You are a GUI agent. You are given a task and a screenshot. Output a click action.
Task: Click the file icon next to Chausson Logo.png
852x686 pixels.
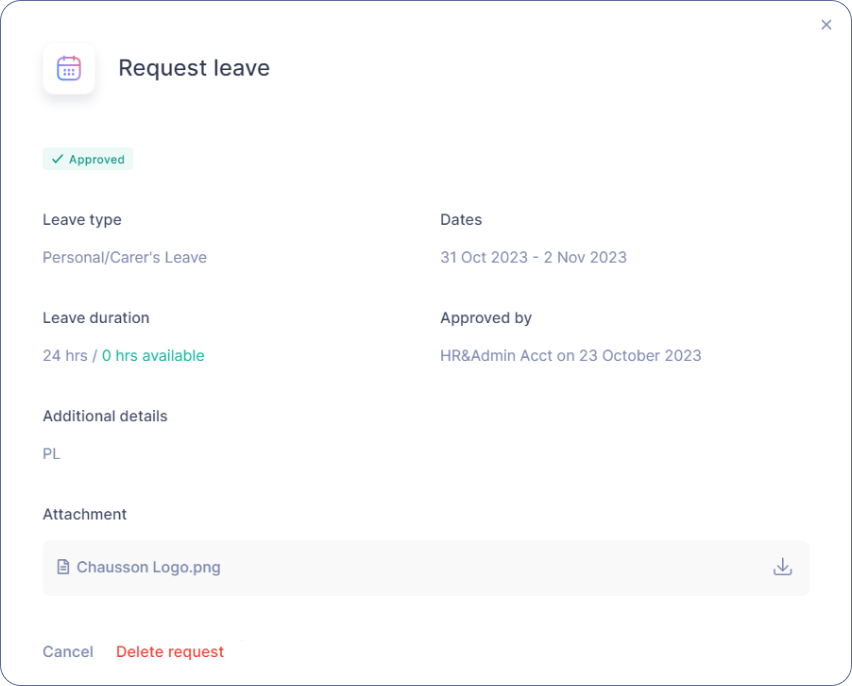(65, 567)
